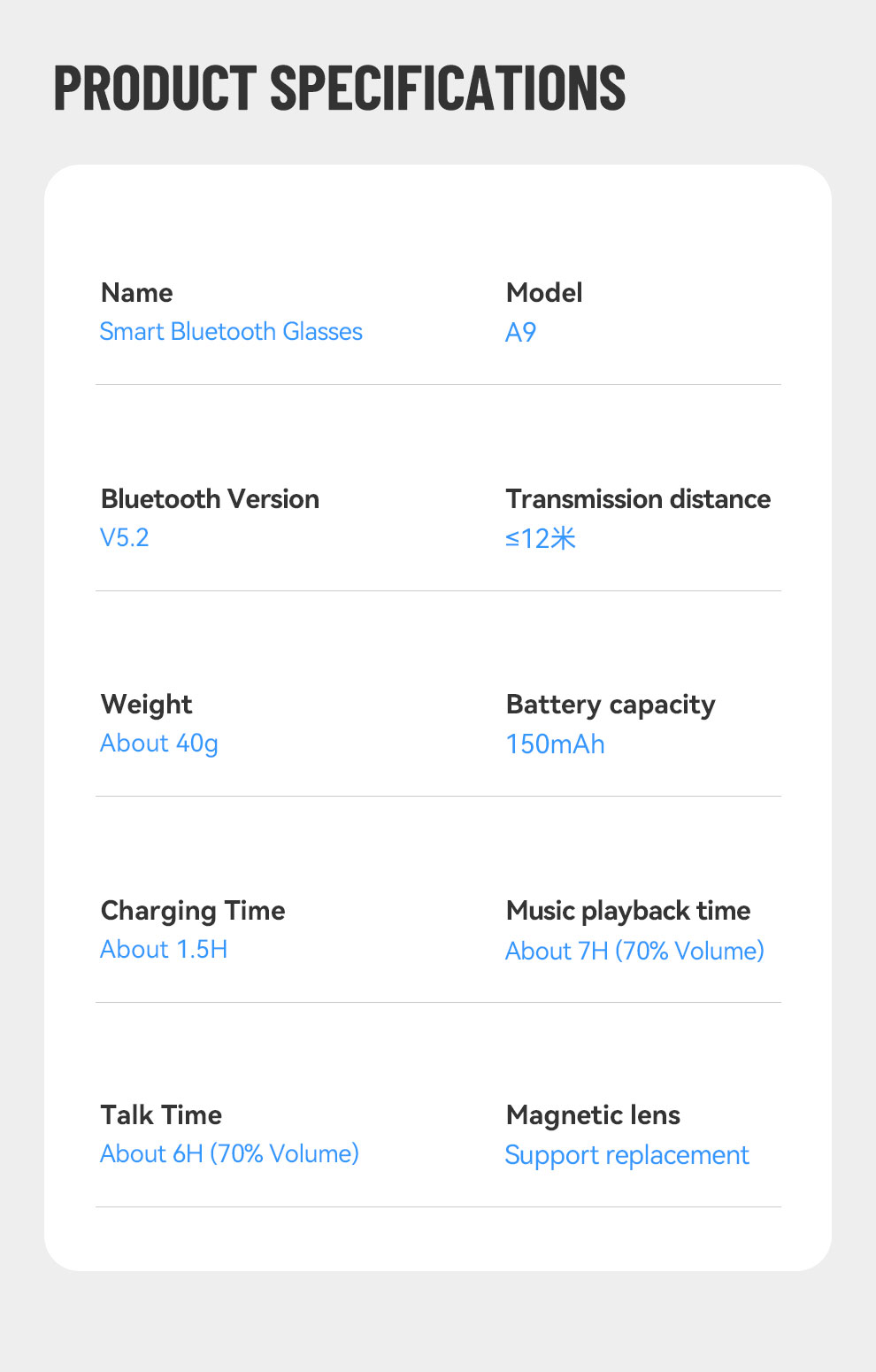Image resolution: width=876 pixels, height=1372 pixels.
Task: Click the ≤12米 distance value
Action: coord(540,538)
